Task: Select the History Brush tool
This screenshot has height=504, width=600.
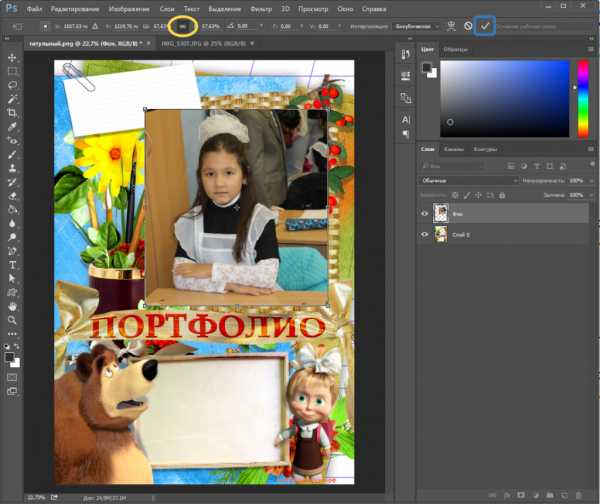Action: pos(12,182)
